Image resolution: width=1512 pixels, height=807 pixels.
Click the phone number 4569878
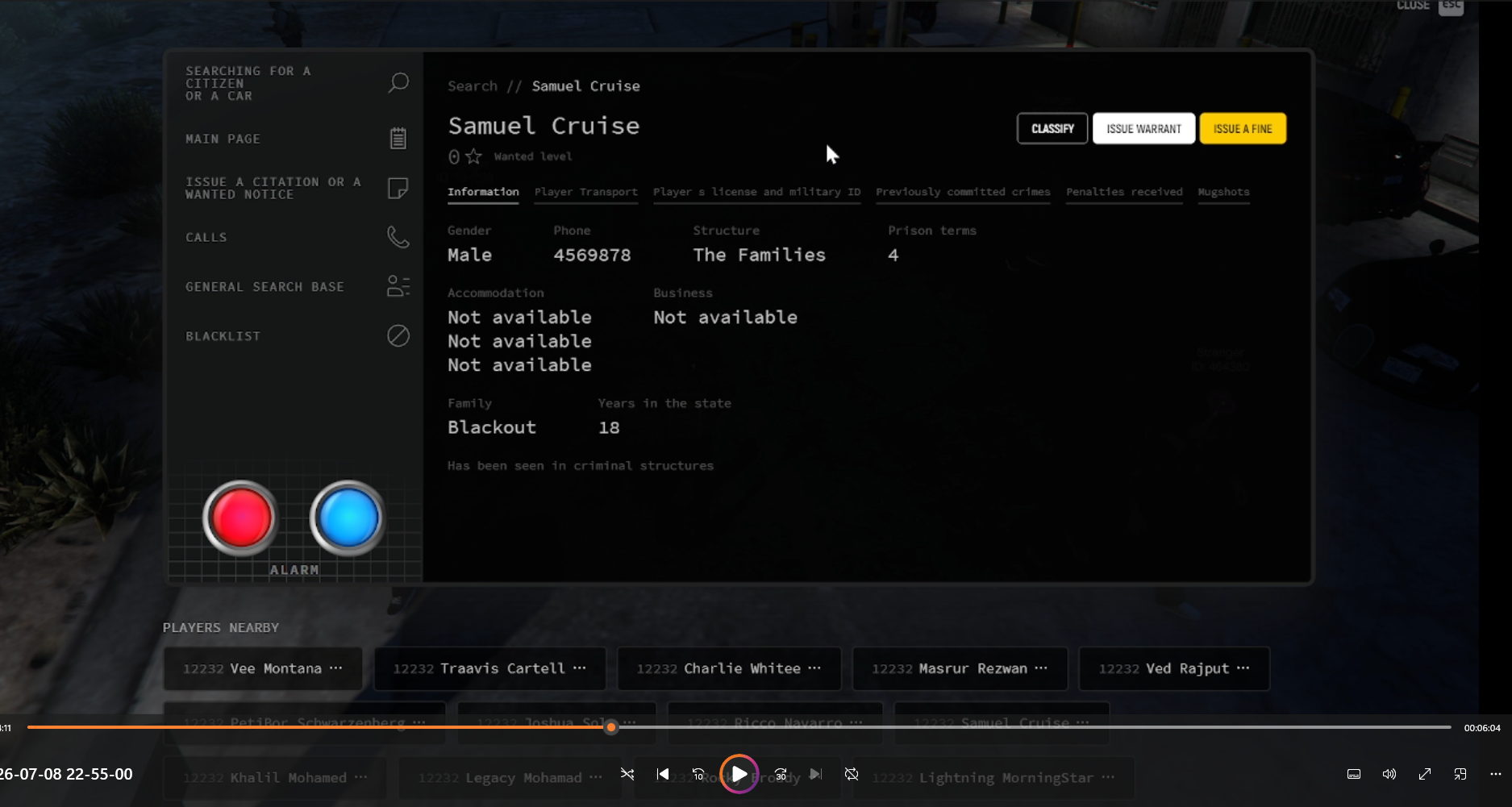pos(592,255)
